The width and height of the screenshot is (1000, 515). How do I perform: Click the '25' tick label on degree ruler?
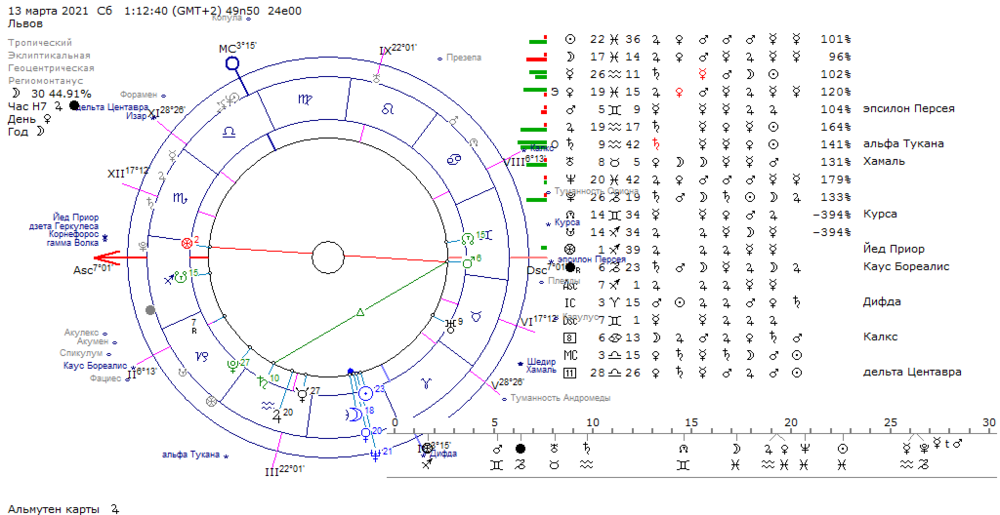pyautogui.click(x=890, y=423)
